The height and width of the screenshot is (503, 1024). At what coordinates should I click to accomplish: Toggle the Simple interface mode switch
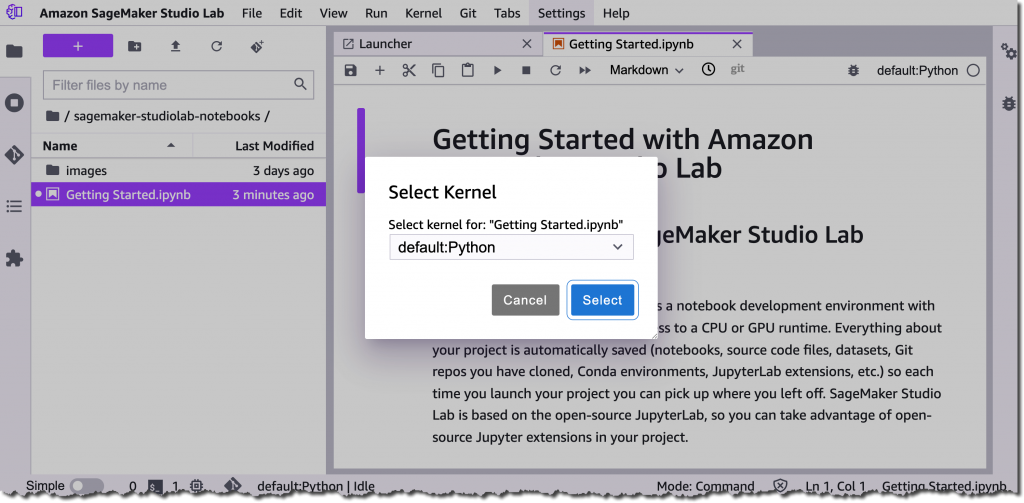(87, 486)
